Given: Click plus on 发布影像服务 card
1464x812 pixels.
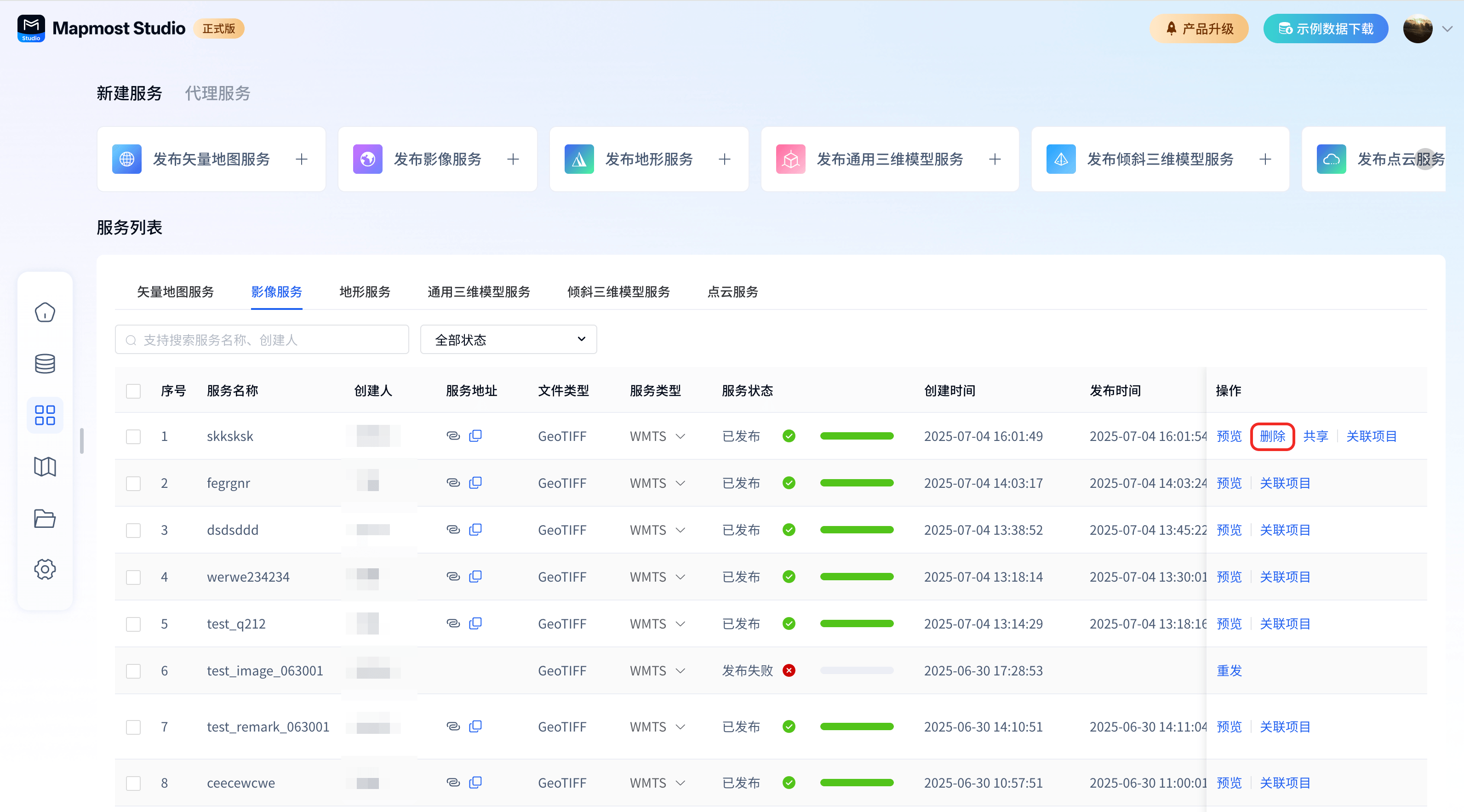Looking at the screenshot, I should coord(513,159).
